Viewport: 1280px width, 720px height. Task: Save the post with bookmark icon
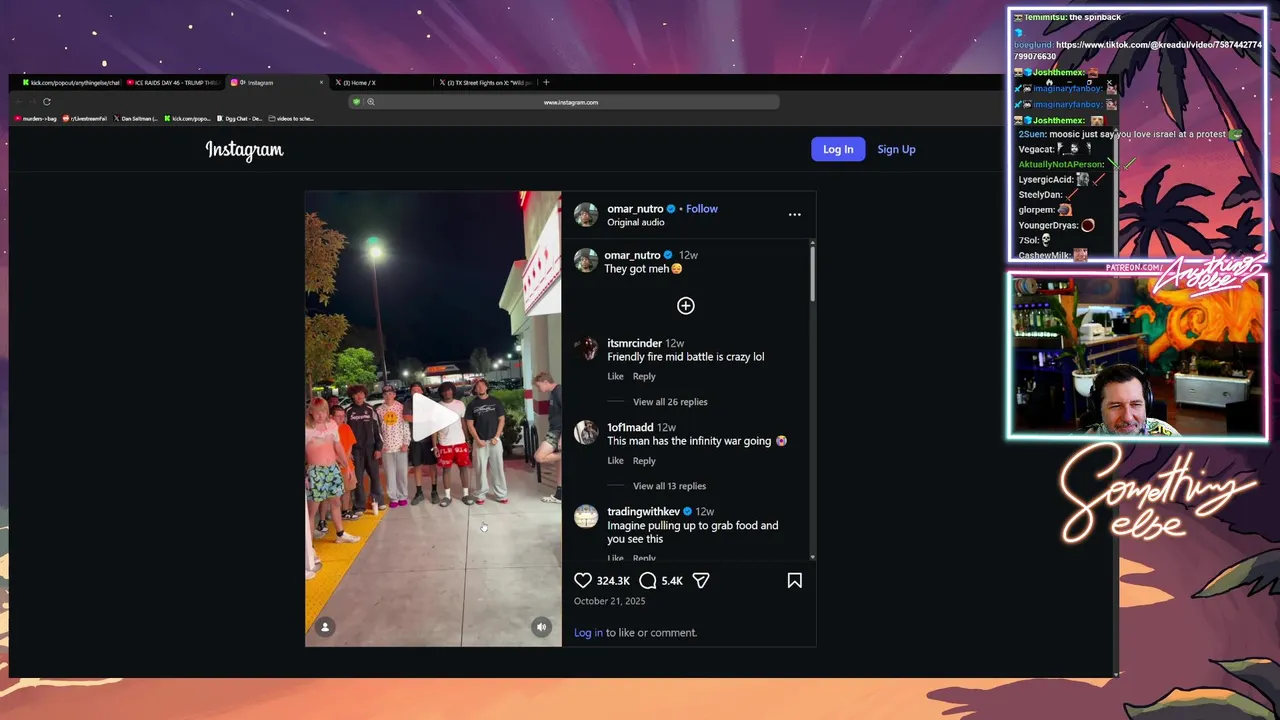pyautogui.click(x=795, y=580)
